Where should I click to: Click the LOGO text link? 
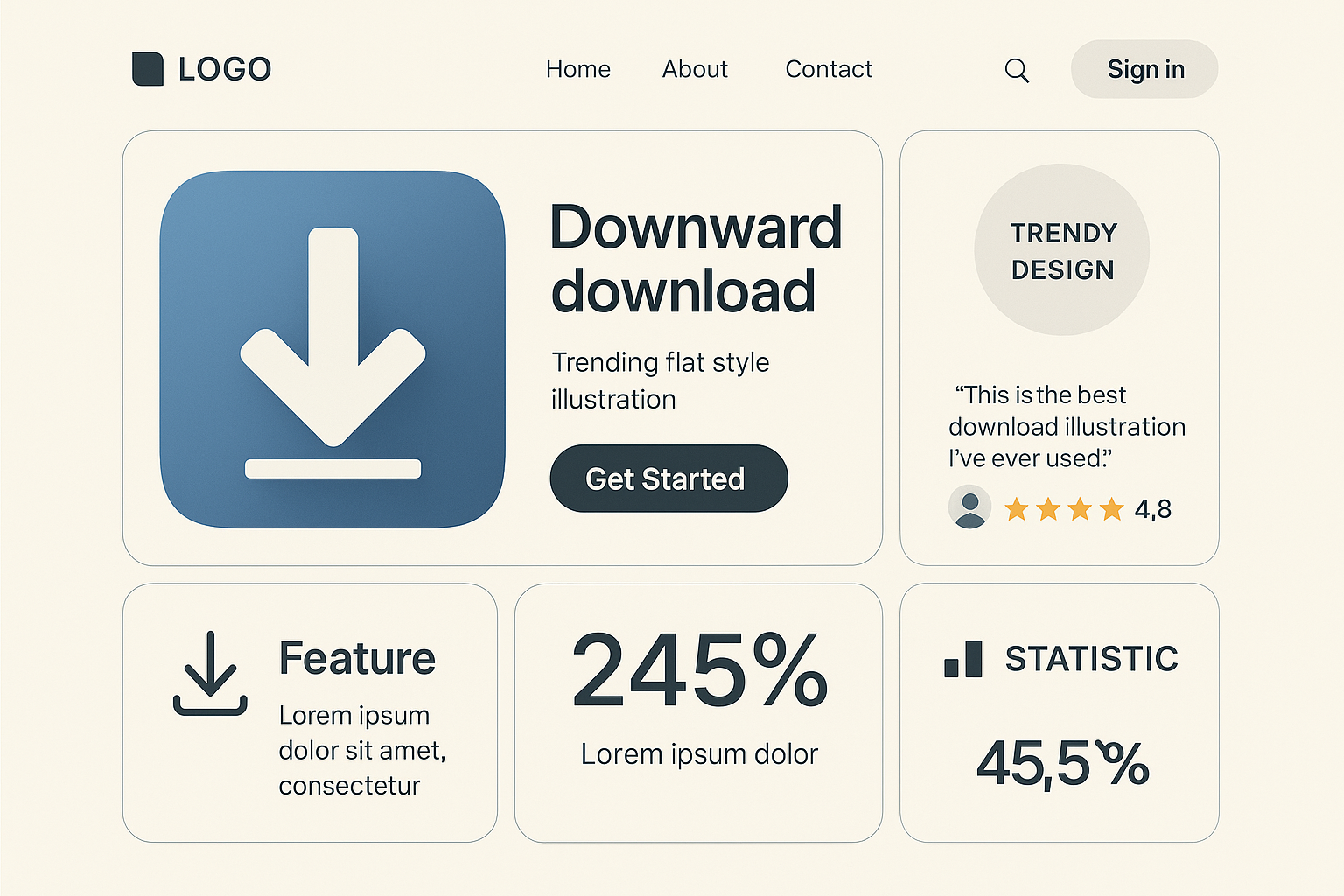(x=225, y=69)
